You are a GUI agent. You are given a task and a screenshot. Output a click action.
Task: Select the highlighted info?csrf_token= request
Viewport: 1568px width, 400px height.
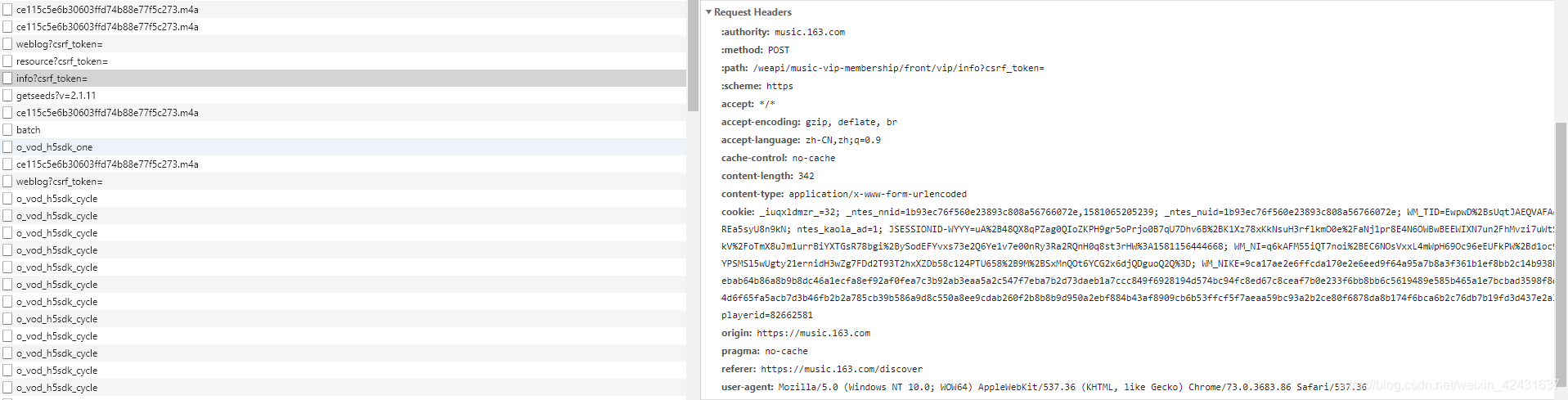click(343, 79)
